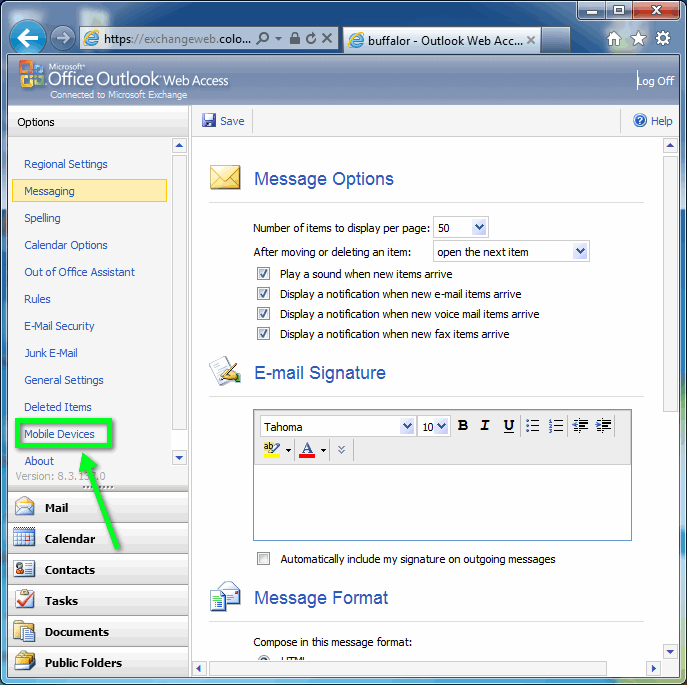This screenshot has width=687, height=685.
Task: Uncheck notification for new fax items
Action: point(263,334)
